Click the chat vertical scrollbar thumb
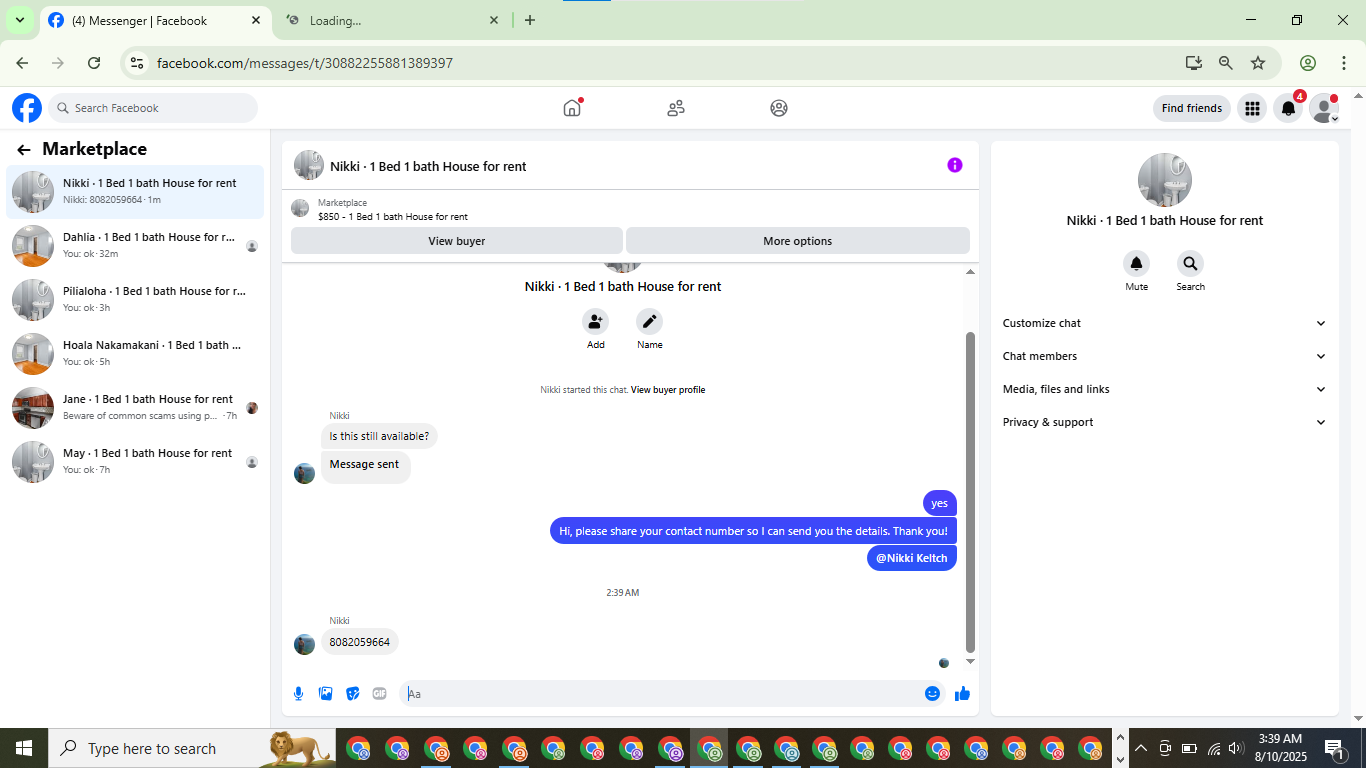This screenshot has height=768, width=1366. [x=970, y=492]
